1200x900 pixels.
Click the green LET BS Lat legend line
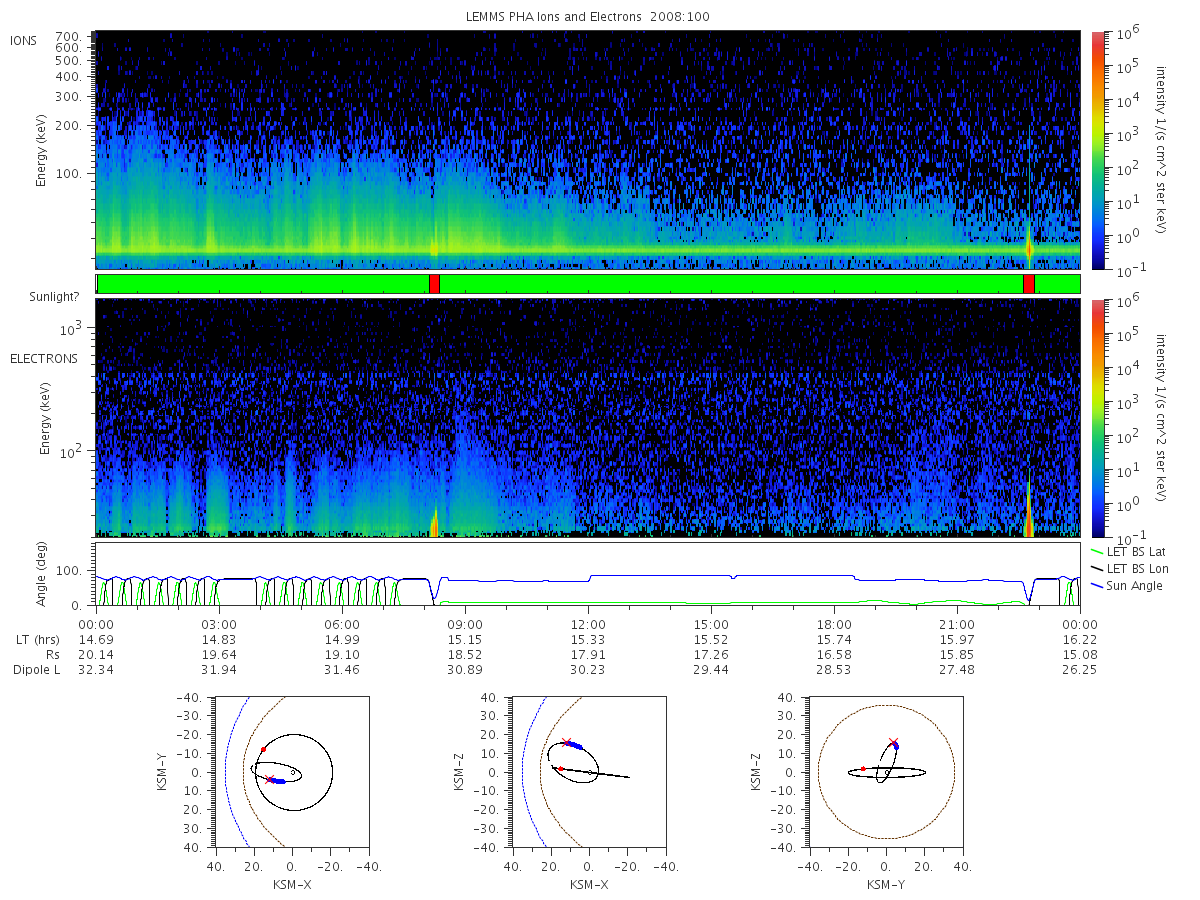pyautogui.click(x=1094, y=551)
